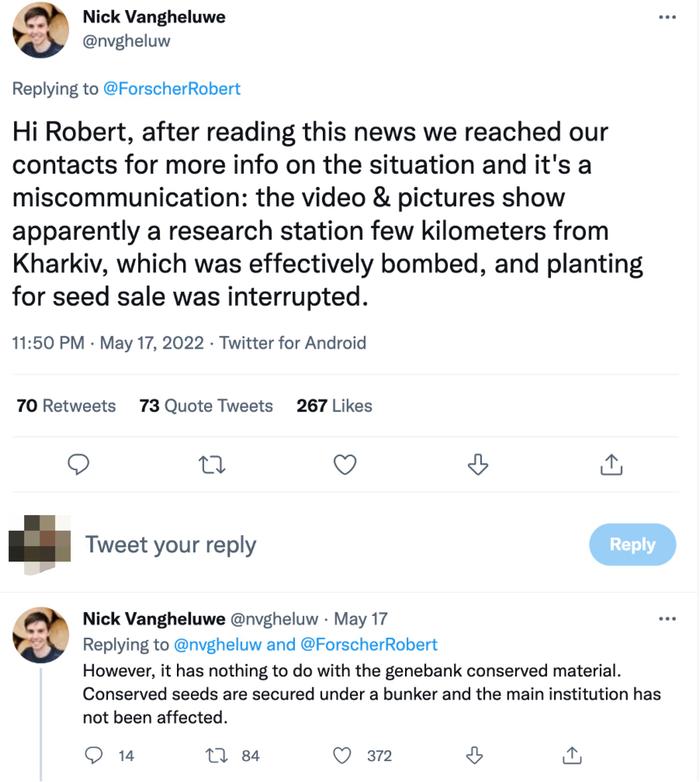Screen dimensions: 700x782
Task: View the 267 Likes list
Action: tap(334, 405)
